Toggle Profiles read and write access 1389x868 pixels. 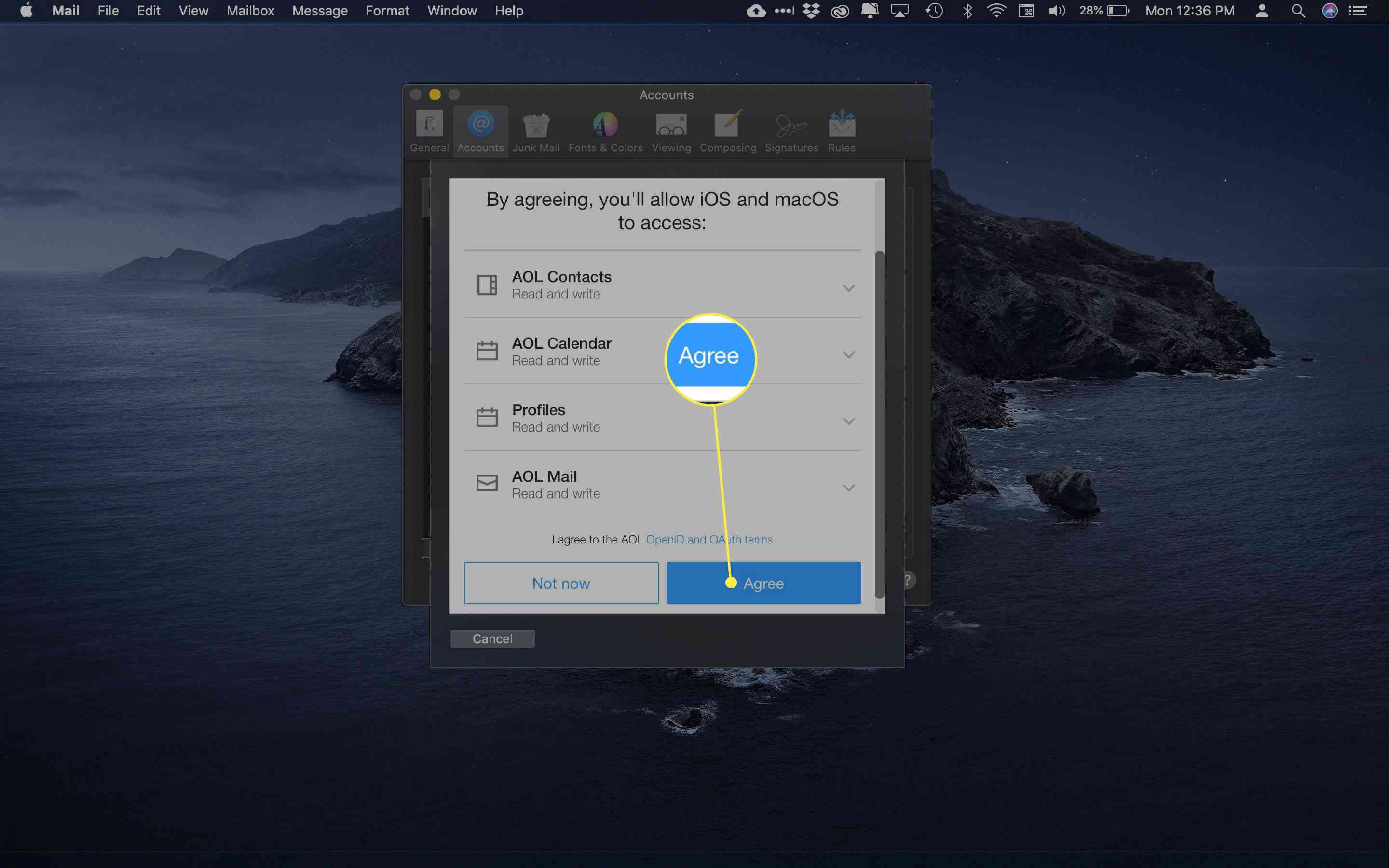(x=849, y=421)
